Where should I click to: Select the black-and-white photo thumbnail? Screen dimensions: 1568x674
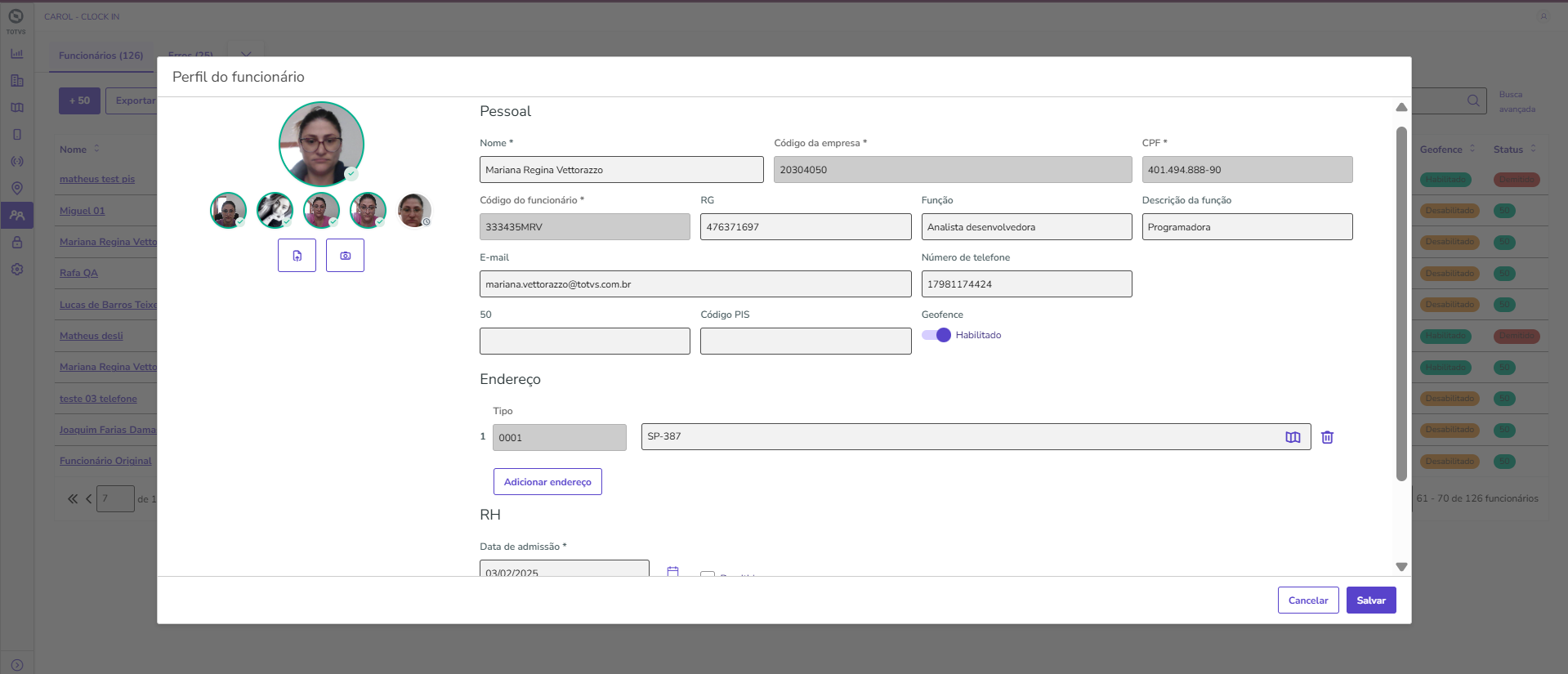coord(275,210)
